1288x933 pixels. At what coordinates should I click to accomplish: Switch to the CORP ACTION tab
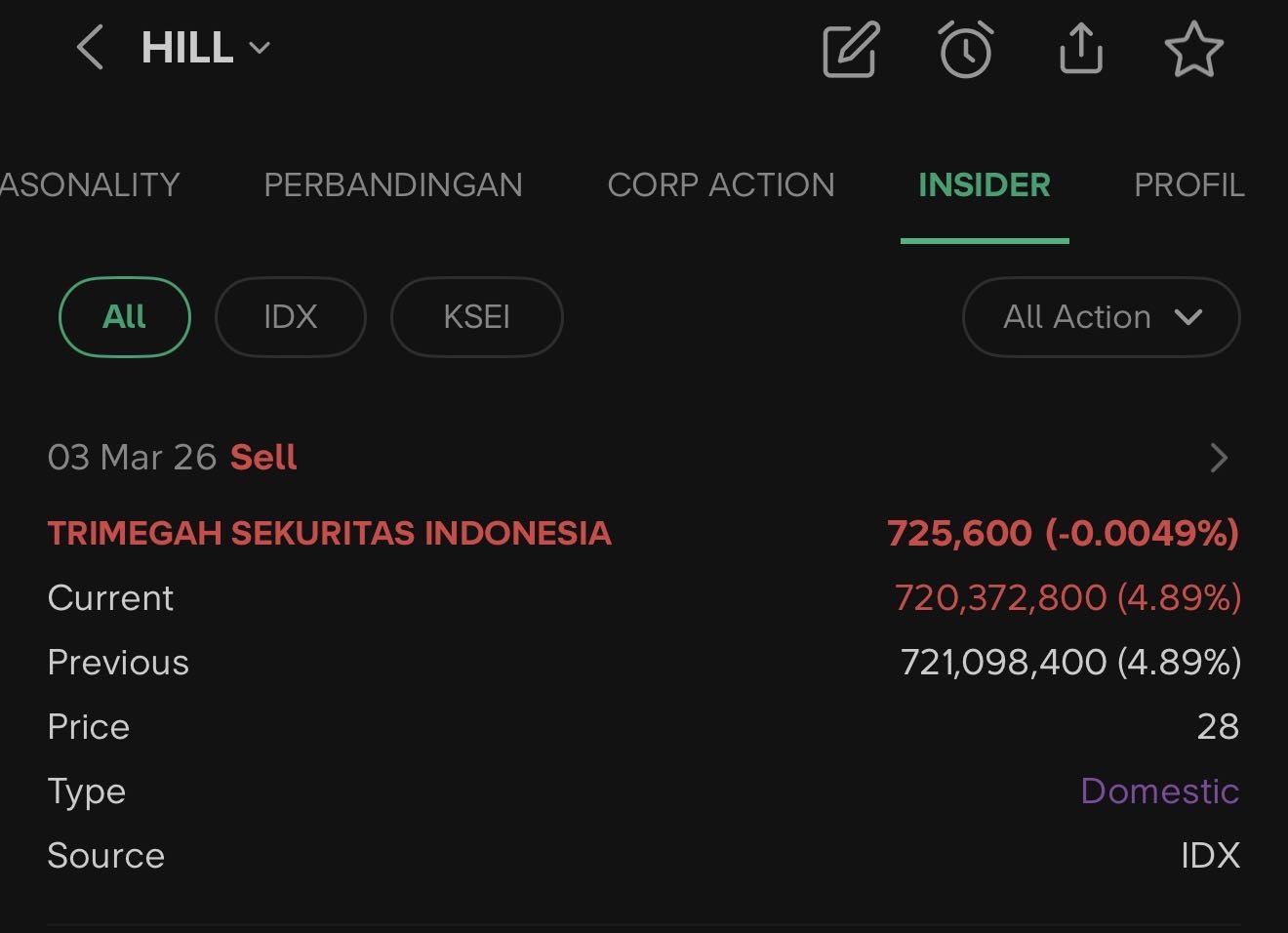click(721, 184)
